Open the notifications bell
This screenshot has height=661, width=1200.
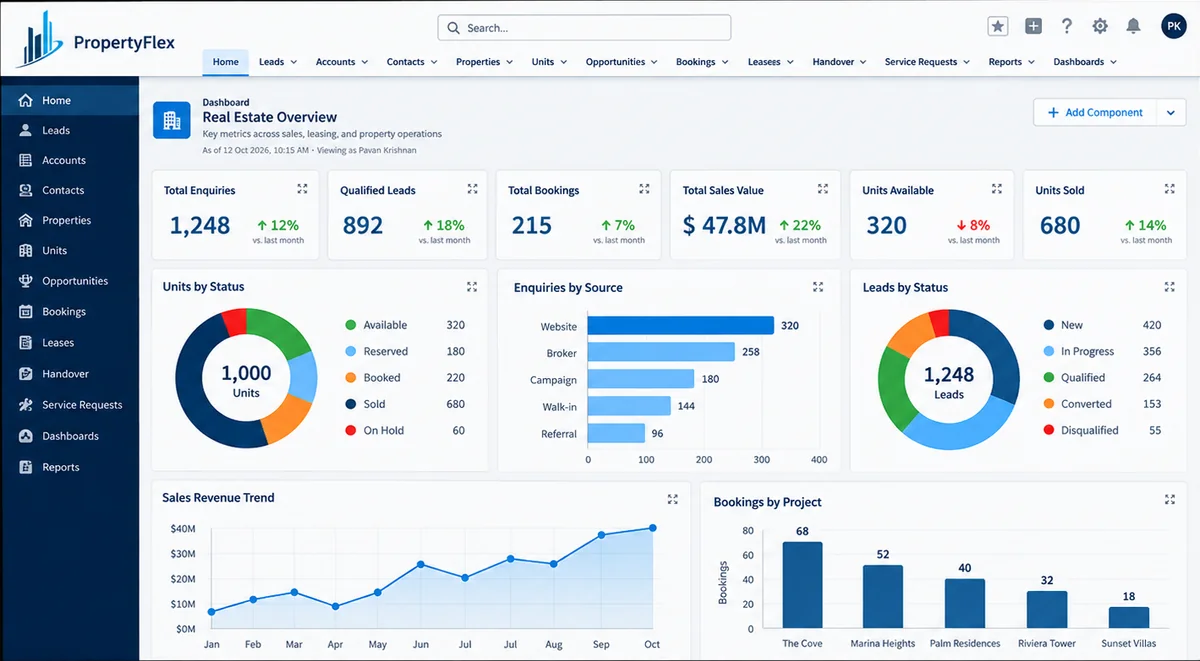pos(1134,27)
